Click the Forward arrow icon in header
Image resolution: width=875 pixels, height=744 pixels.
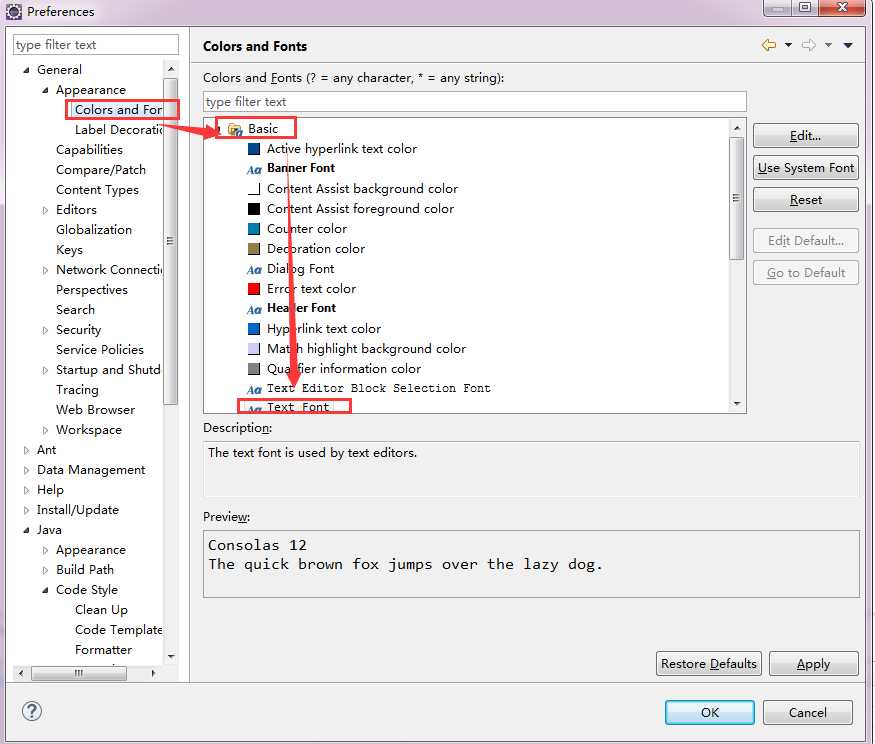click(809, 45)
